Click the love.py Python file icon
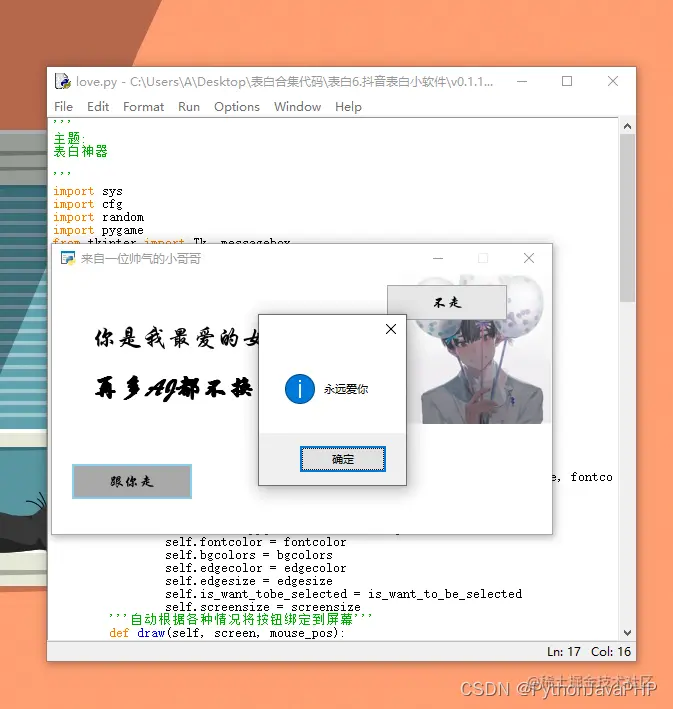 click(x=63, y=81)
